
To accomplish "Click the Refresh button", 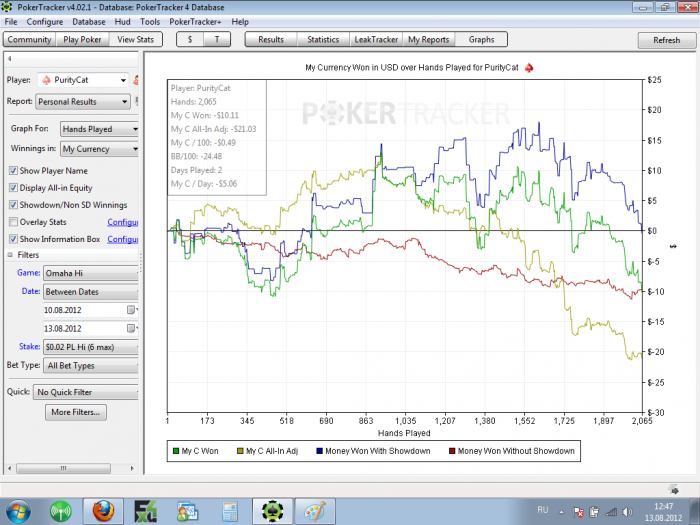I will pyautogui.click(x=667, y=40).
